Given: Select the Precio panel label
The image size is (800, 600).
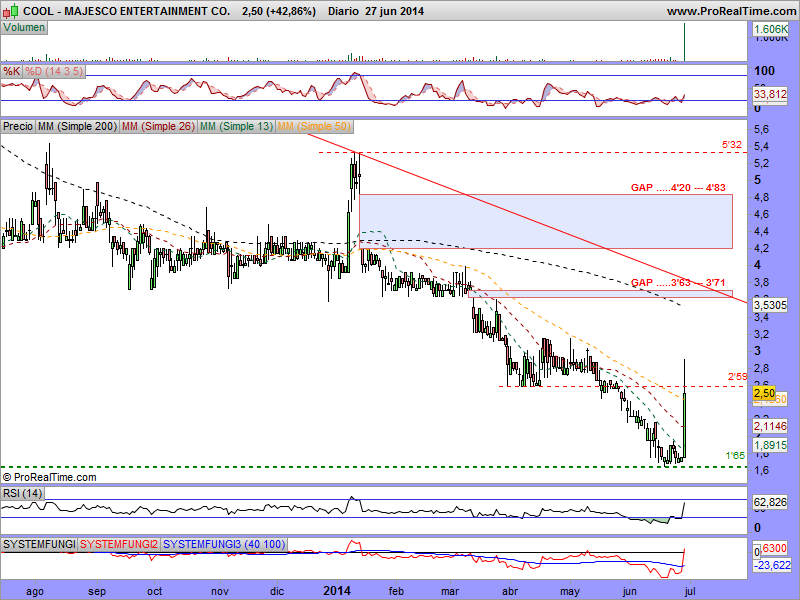Looking at the screenshot, I should point(18,126).
